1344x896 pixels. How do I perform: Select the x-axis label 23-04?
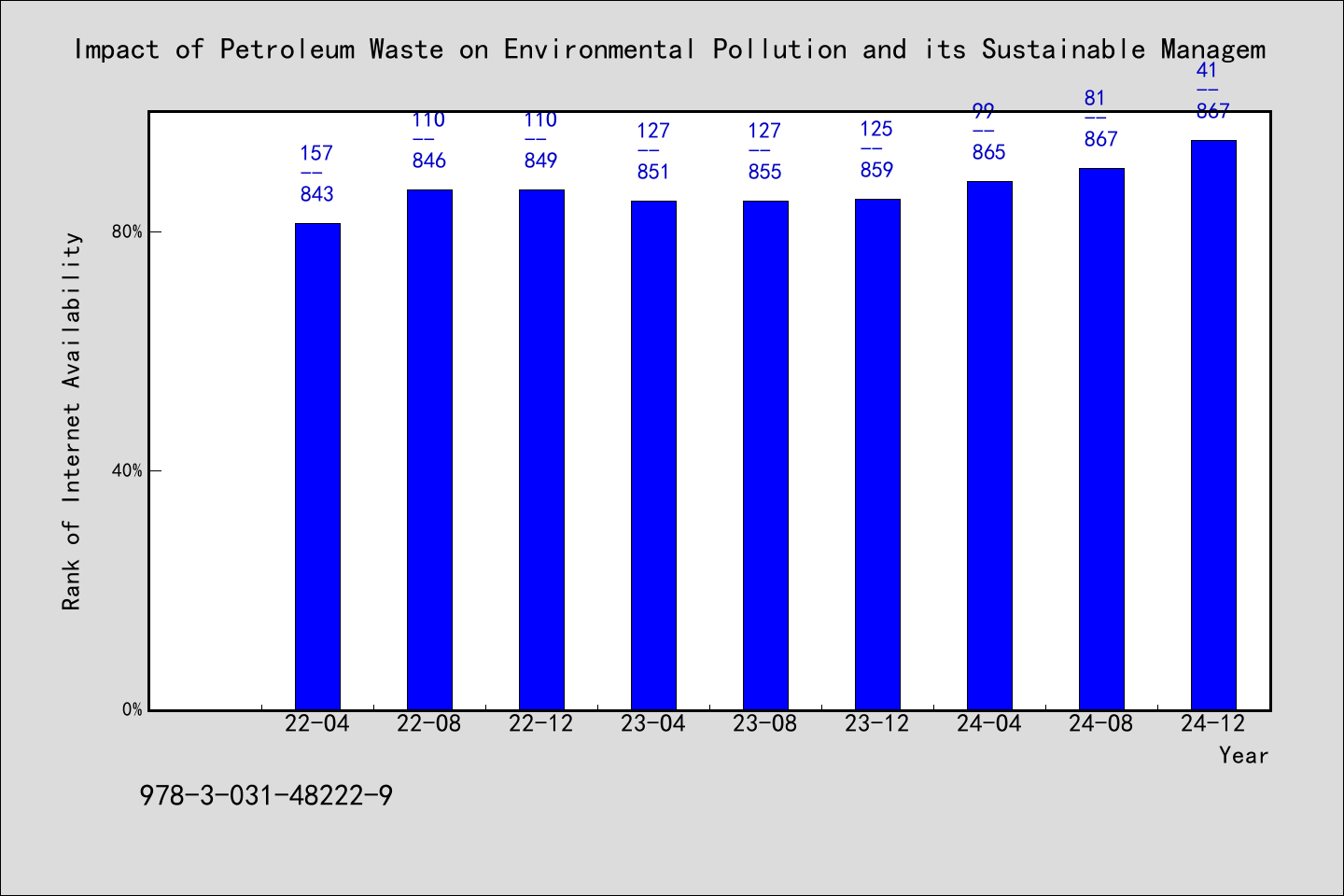653,723
